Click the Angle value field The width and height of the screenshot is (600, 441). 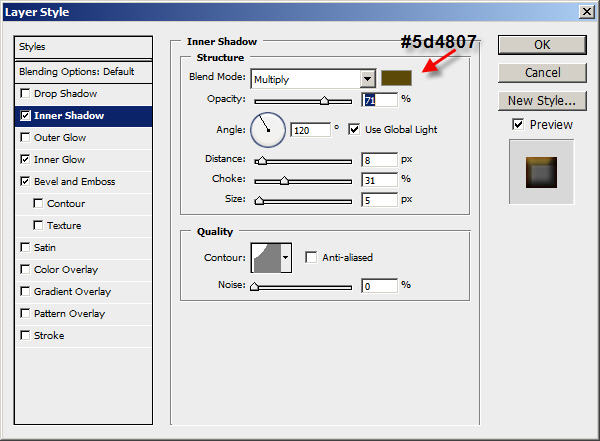point(310,130)
